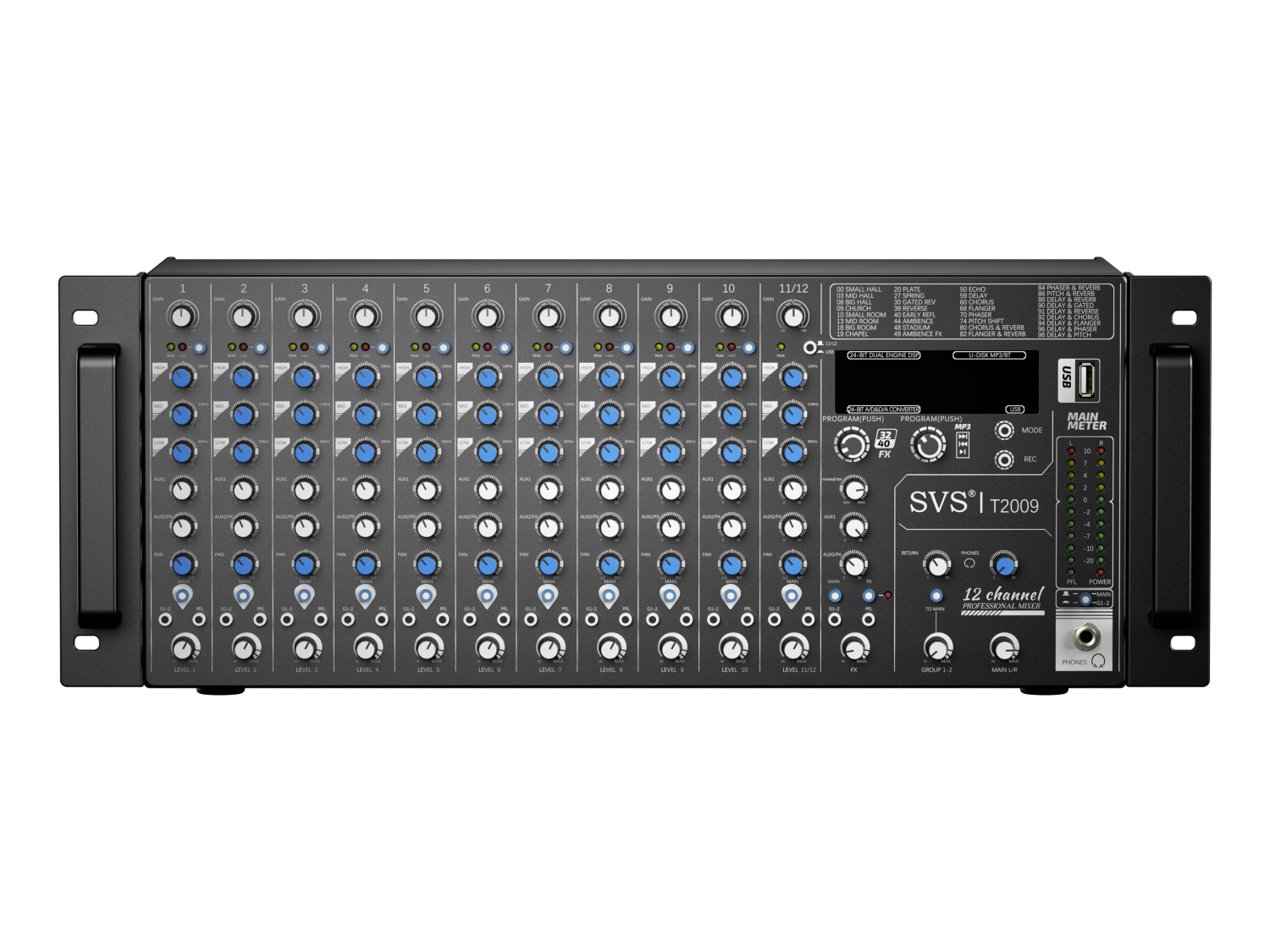The height and width of the screenshot is (952, 1270).
Task: Click the MAIN L/R level knob
Action: (x=1004, y=649)
